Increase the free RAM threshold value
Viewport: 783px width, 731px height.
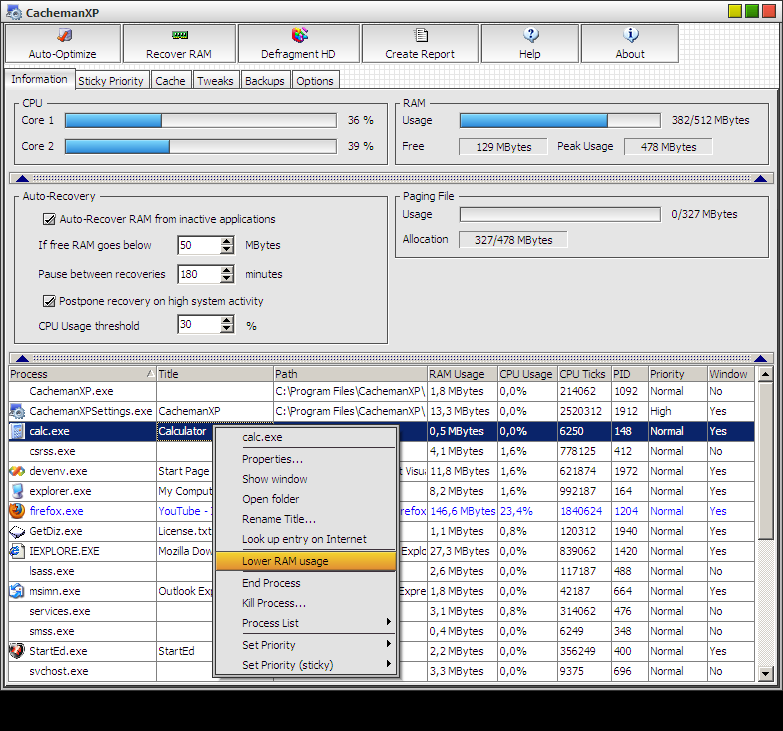(x=227, y=241)
